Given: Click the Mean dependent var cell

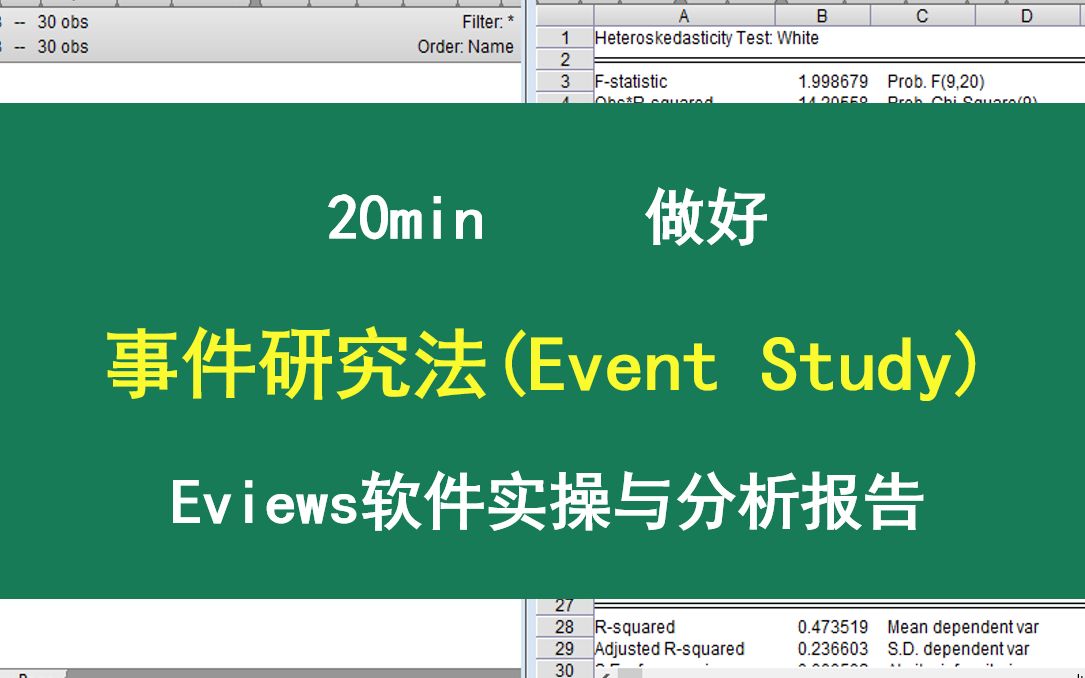Looking at the screenshot, I should pos(962,627).
